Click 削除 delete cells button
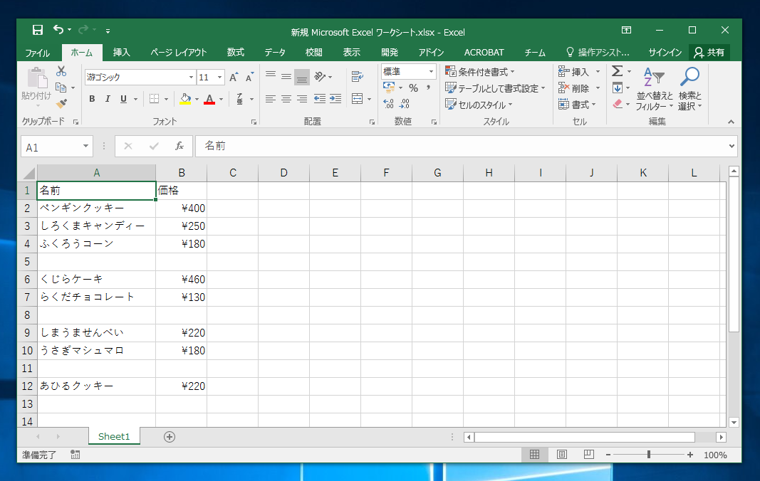Viewport: 760px width, 481px height. coord(573,88)
